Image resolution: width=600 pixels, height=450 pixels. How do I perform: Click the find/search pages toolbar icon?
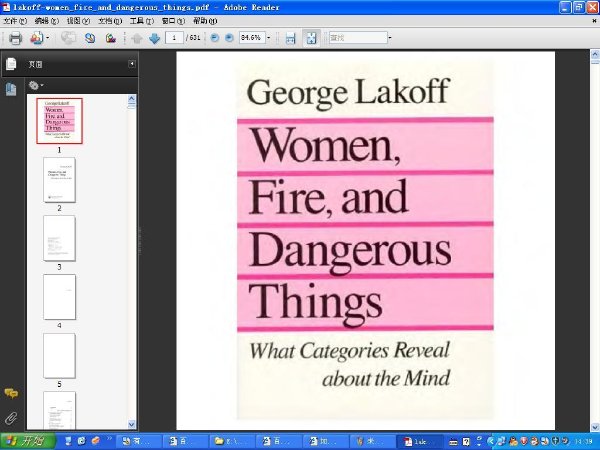(x=90, y=38)
